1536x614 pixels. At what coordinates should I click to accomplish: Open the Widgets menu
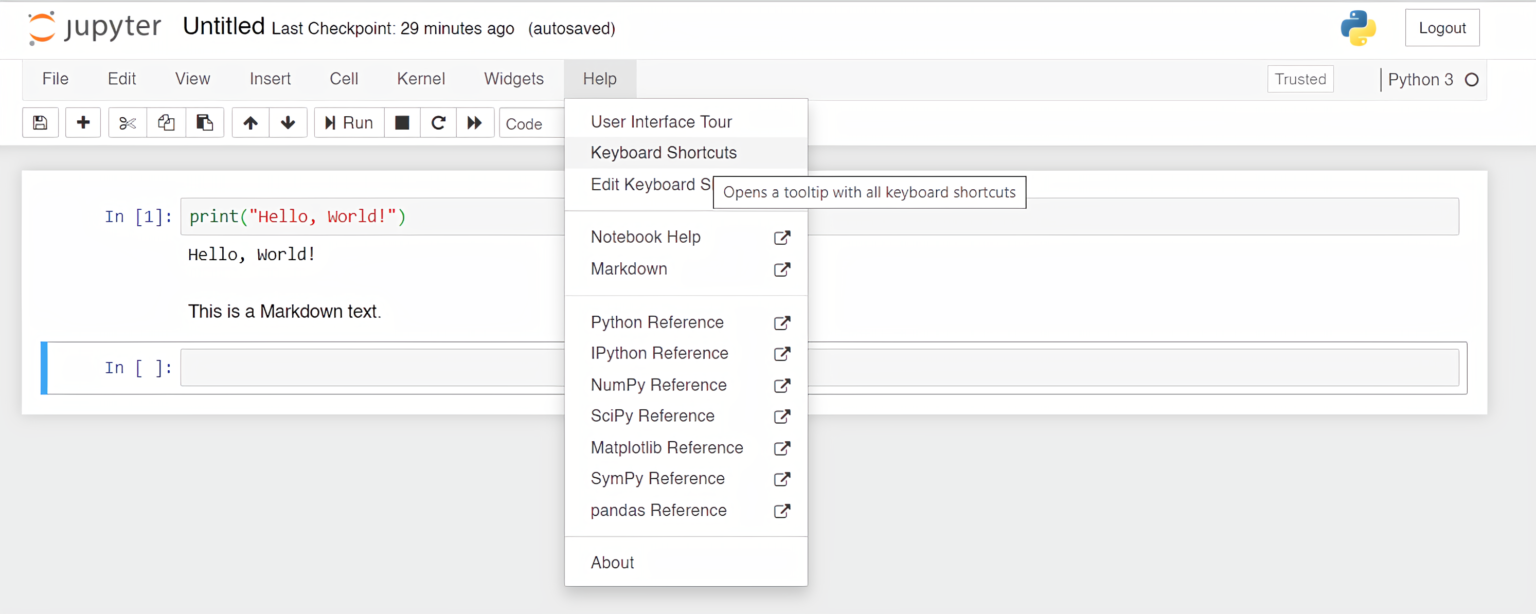[514, 79]
